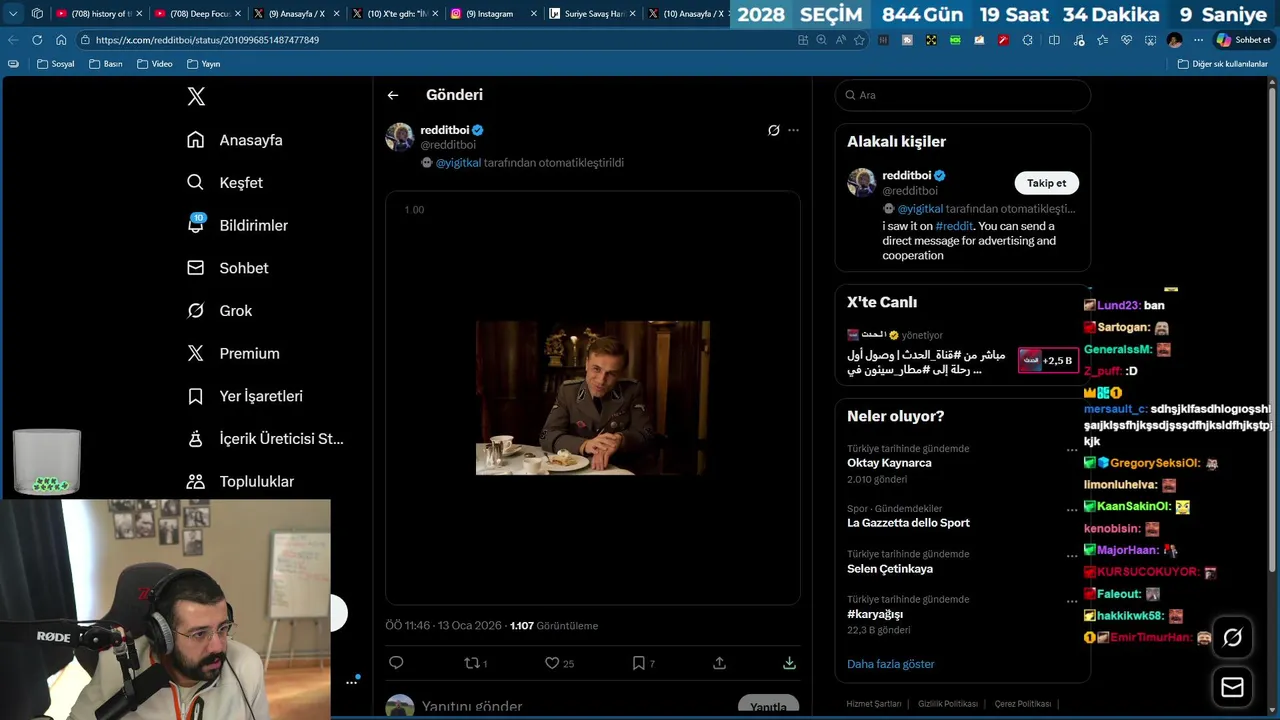The image size is (1280, 720).
Task: Switch to the Suriye Savaş Haritası tab
Action: [590, 14]
